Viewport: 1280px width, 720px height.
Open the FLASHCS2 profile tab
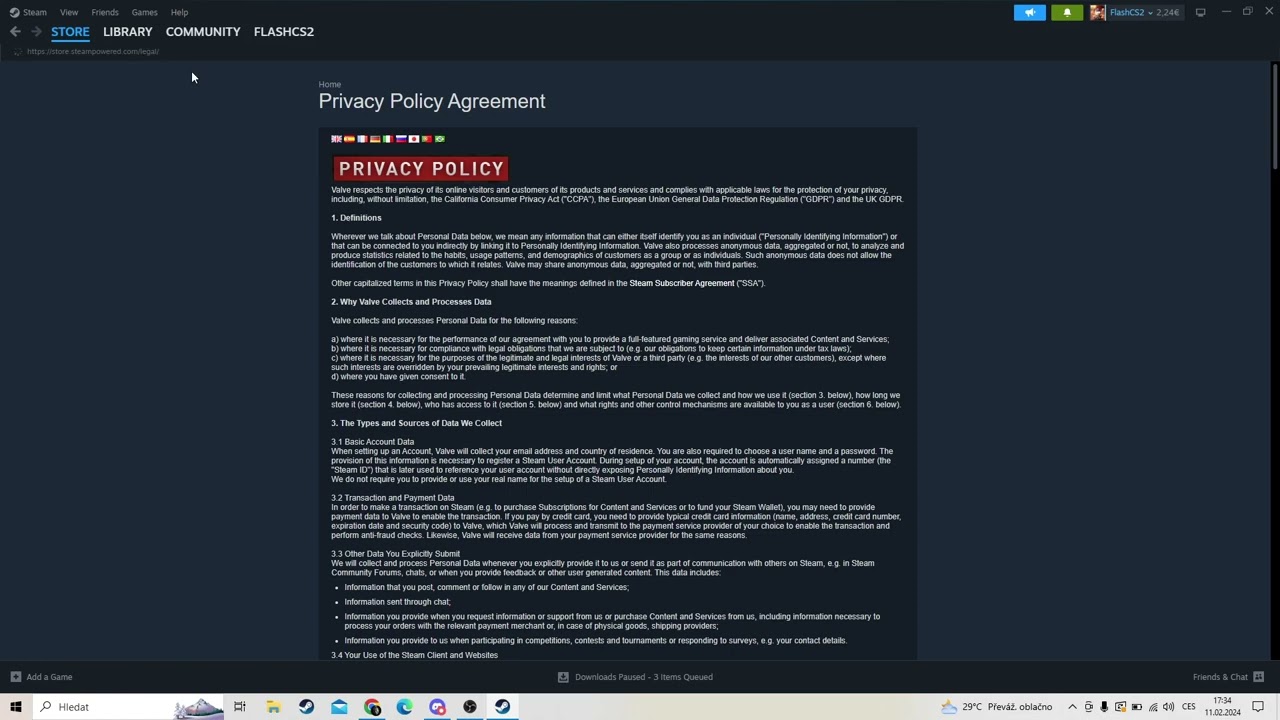[284, 32]
